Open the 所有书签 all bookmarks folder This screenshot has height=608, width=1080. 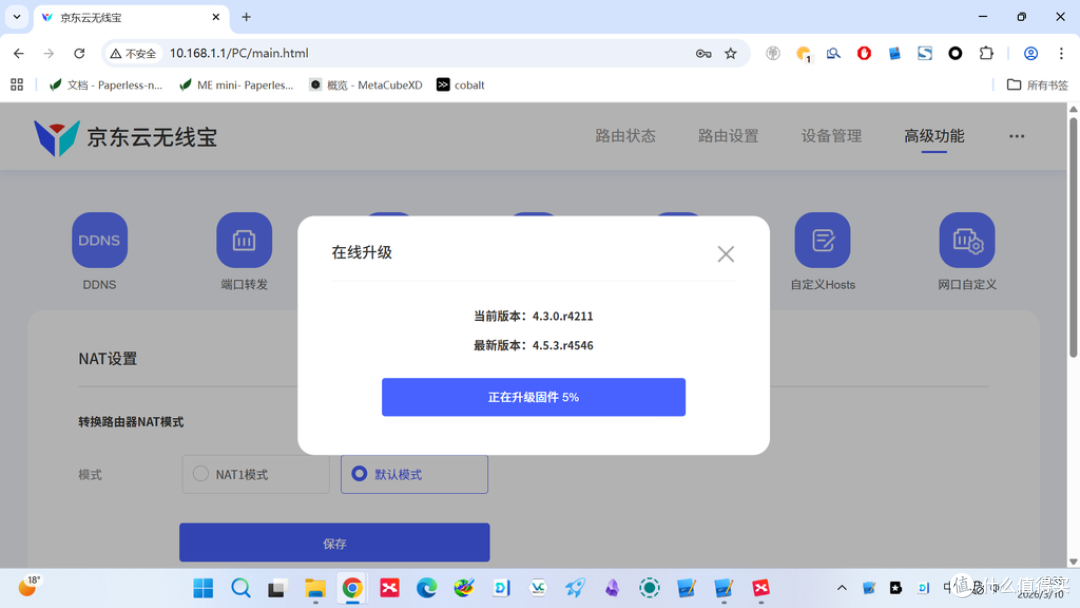[x=1037, y=85]
